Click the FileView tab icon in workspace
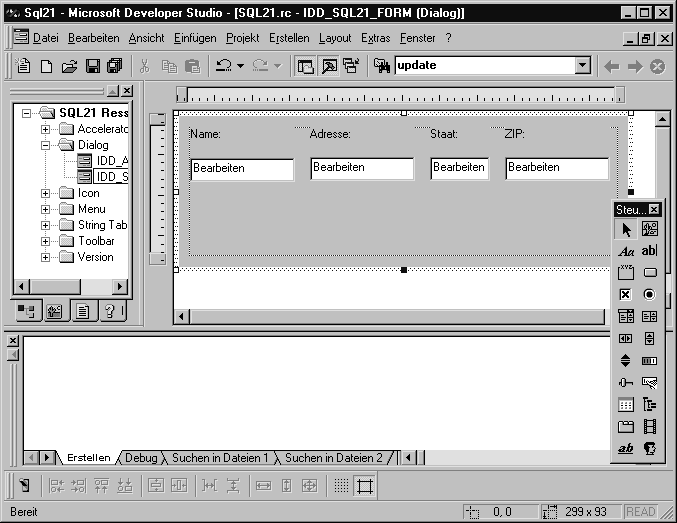 [82, 311]
